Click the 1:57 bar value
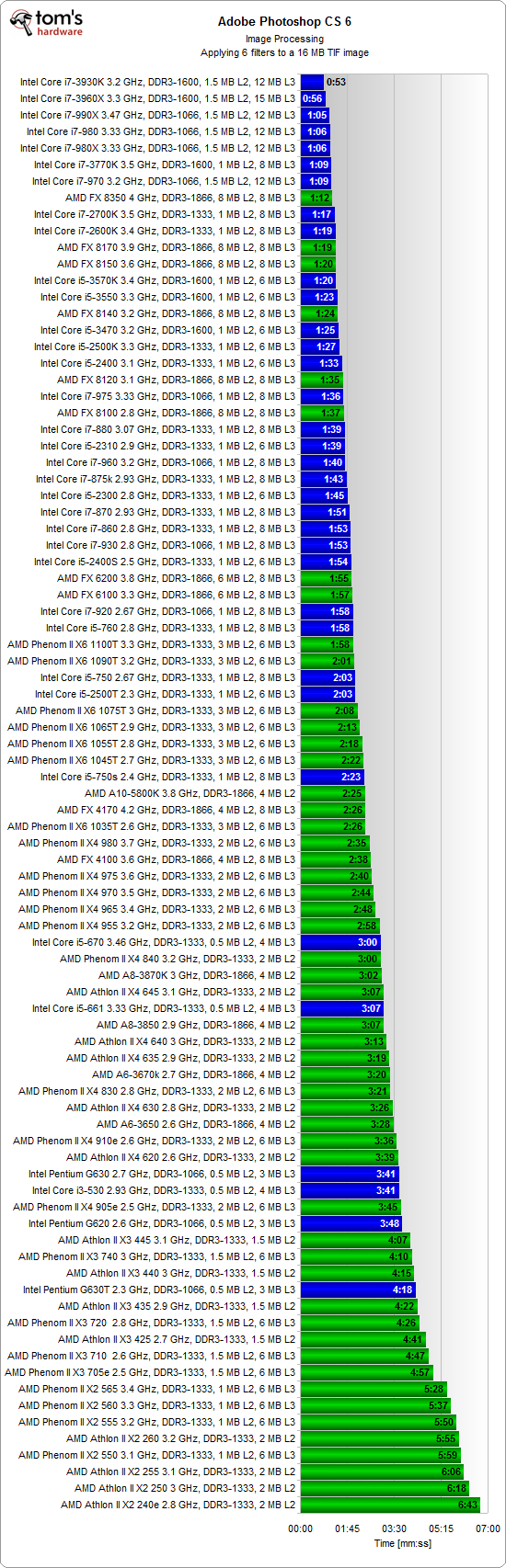 (x=340, y=595)
